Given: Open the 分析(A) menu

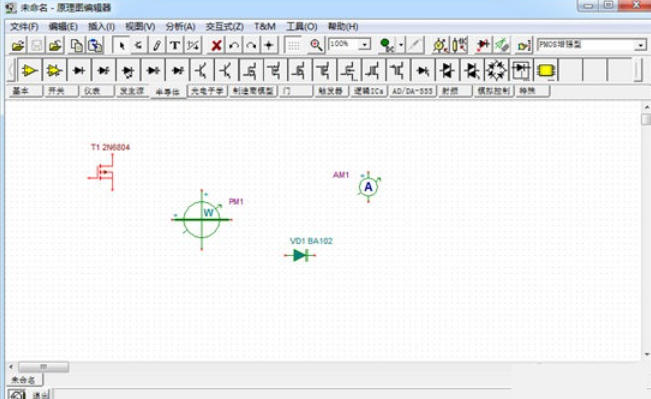Looking at the screenshot, I should pyautogui.click(x=180, y=27).
